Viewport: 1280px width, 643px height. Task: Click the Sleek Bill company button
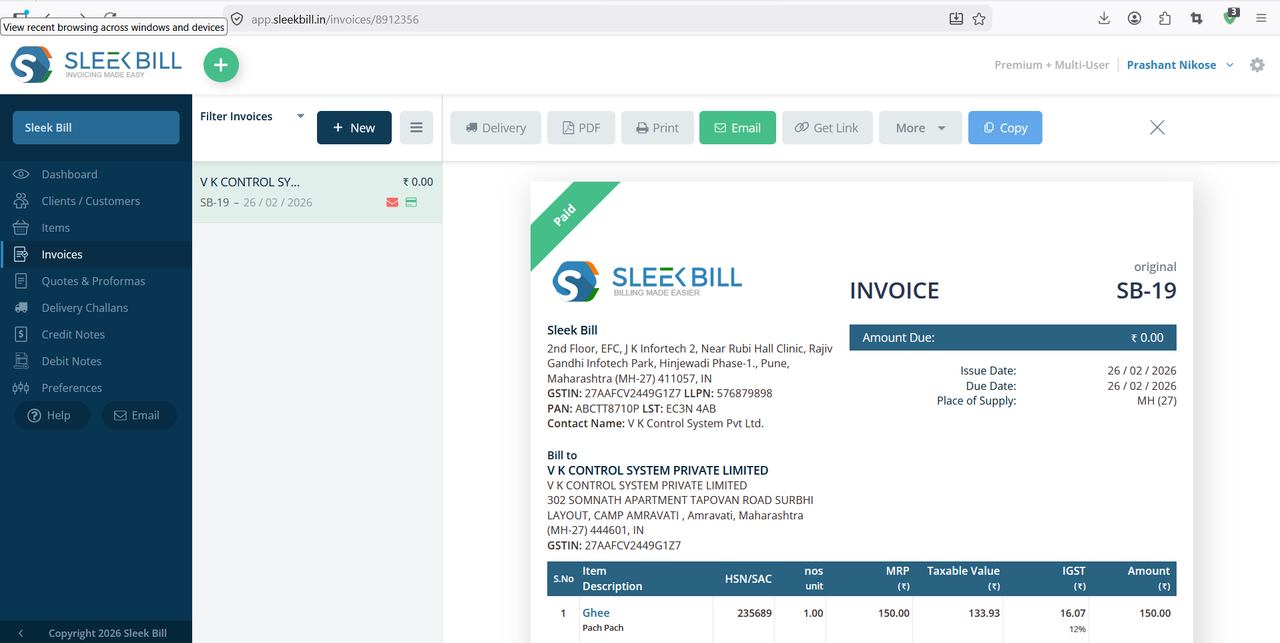pos(96,128)
